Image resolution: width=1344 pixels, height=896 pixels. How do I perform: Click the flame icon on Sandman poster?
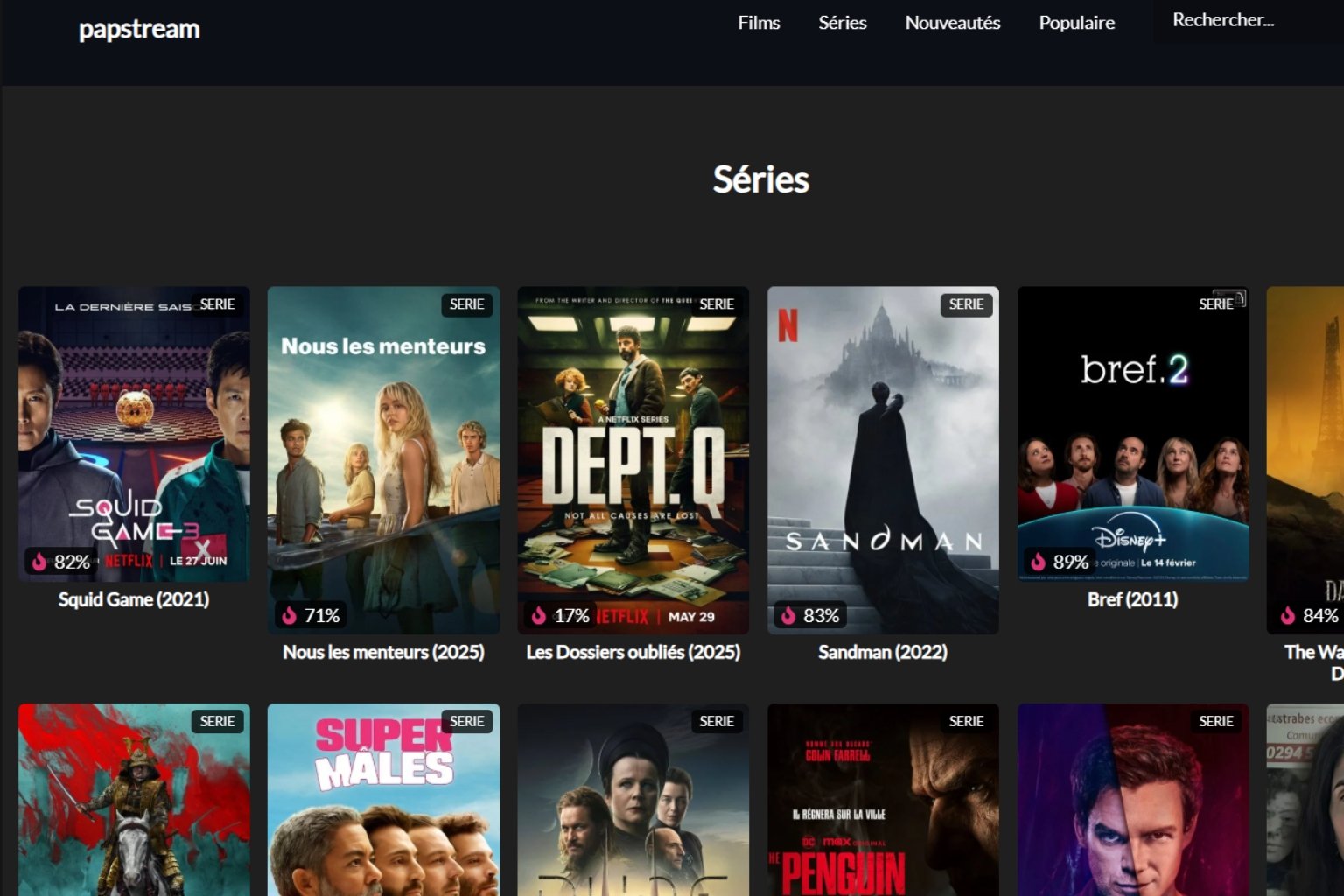[x=788, y=615]
